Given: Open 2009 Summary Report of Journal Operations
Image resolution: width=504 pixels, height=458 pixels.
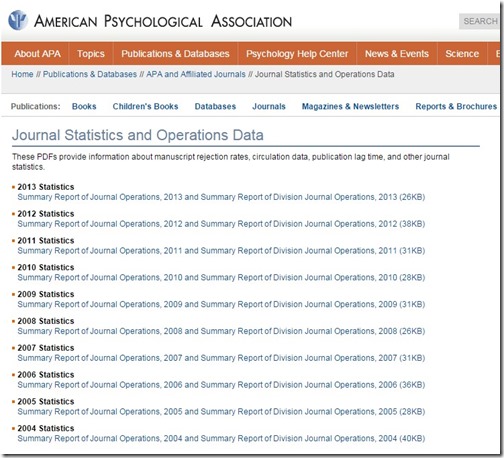Looking at the screenshot, I should click(221, 304).
